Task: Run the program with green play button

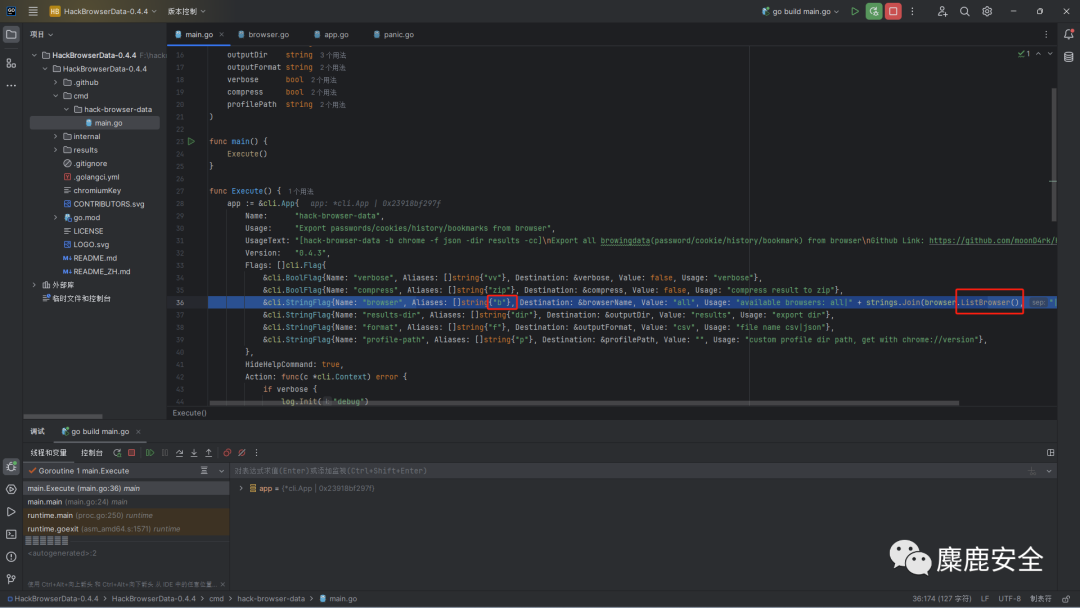Action: [855, 10]
